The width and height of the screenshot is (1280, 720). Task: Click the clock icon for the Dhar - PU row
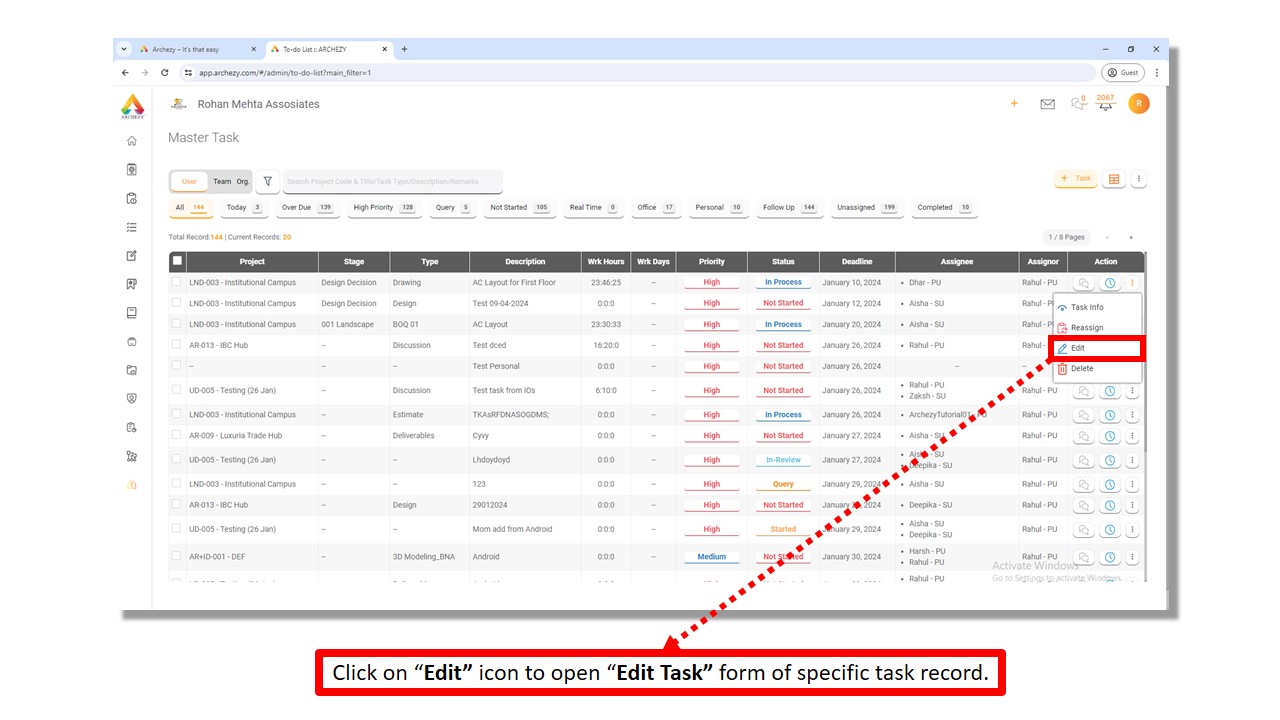(x=1110, y=283)
